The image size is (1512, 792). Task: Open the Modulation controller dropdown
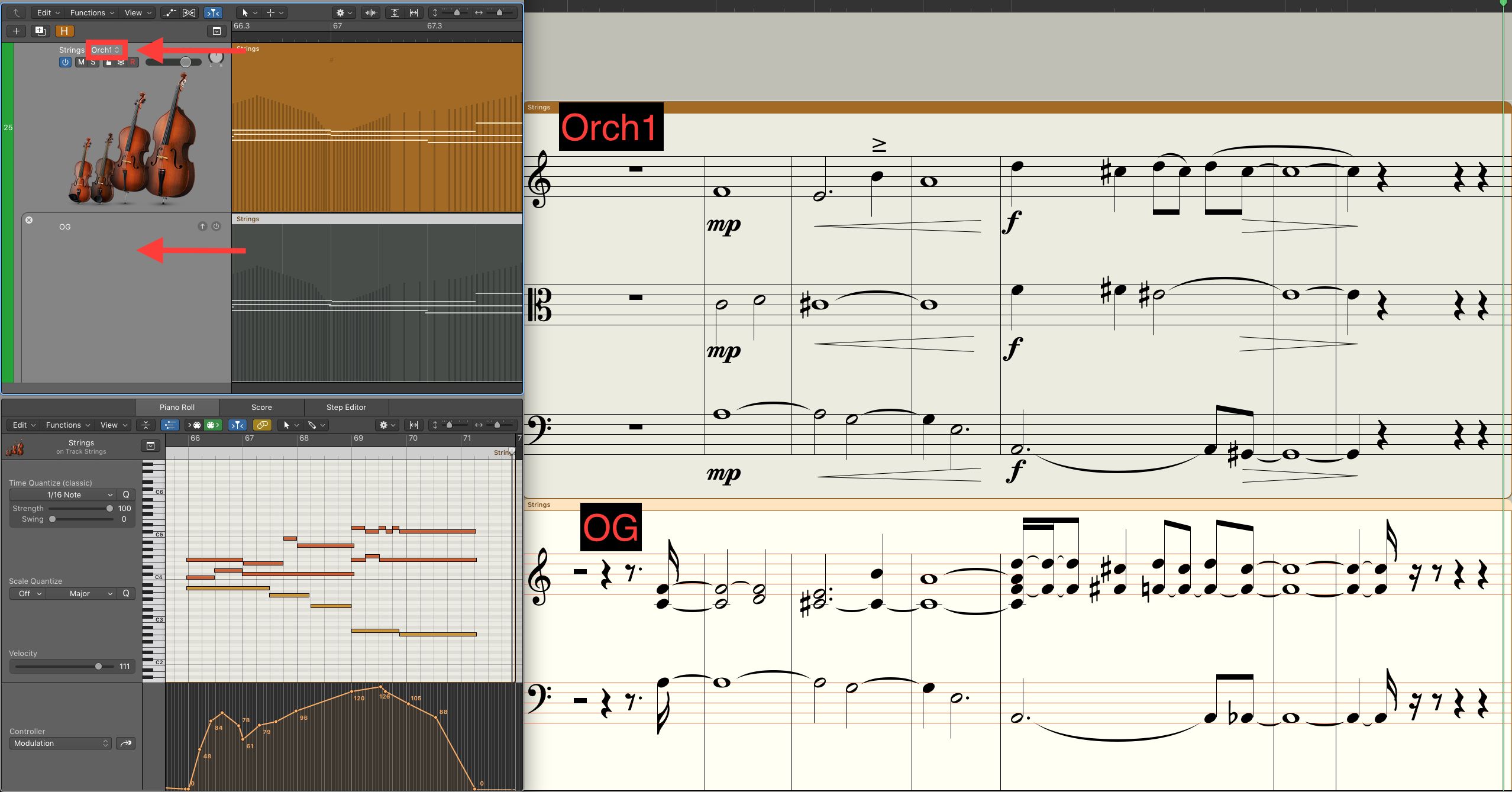(x=60, y=743)
